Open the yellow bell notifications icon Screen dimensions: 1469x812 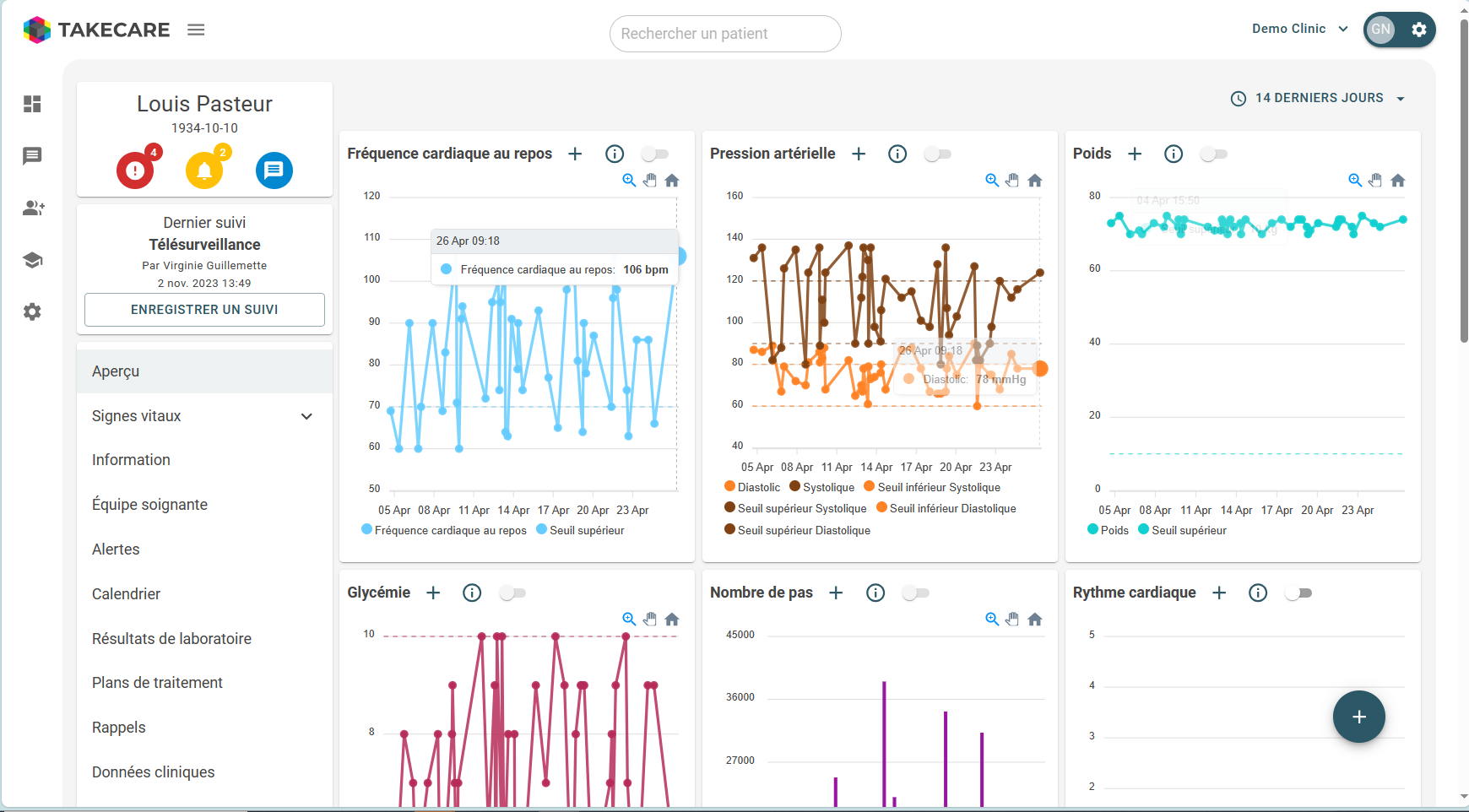click(x=204, y=171)
